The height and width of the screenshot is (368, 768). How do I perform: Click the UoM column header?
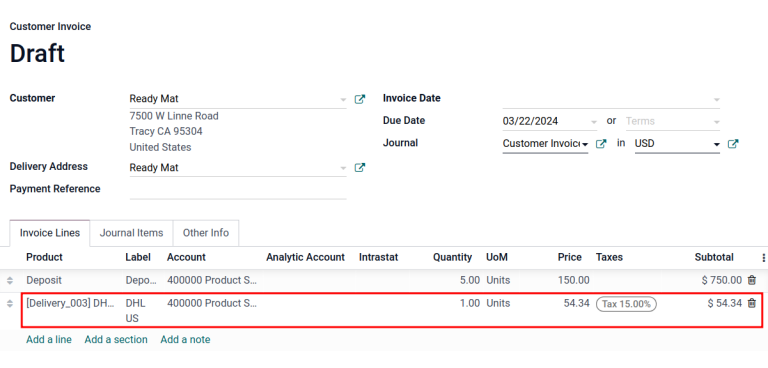pyautogui.click(x=497, y=257)
